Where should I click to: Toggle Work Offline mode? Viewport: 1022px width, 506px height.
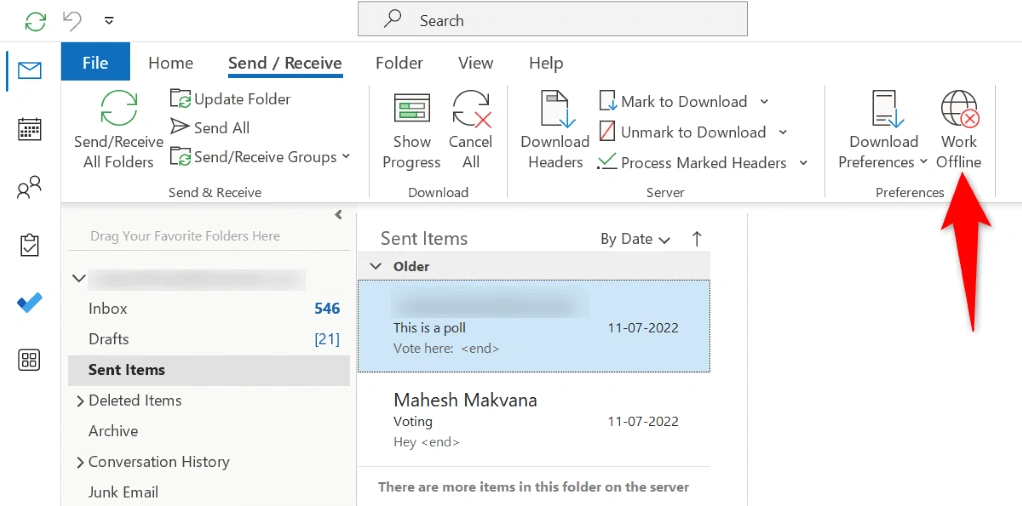click(x=959, y=130)
